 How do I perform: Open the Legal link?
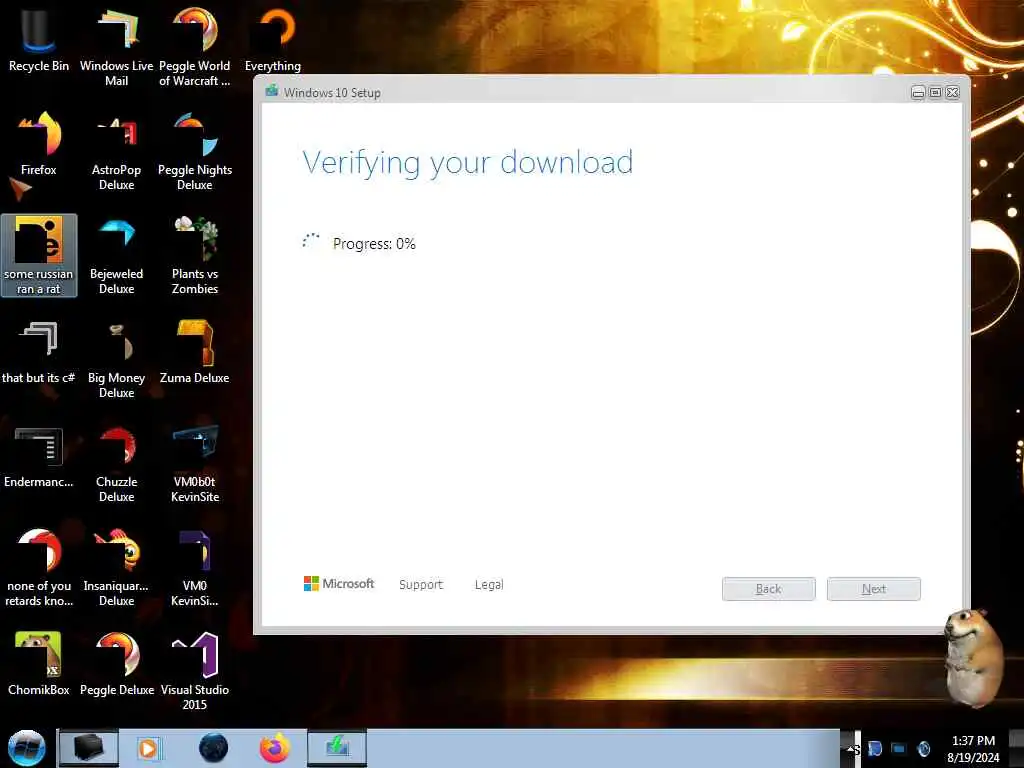point(489,584)
